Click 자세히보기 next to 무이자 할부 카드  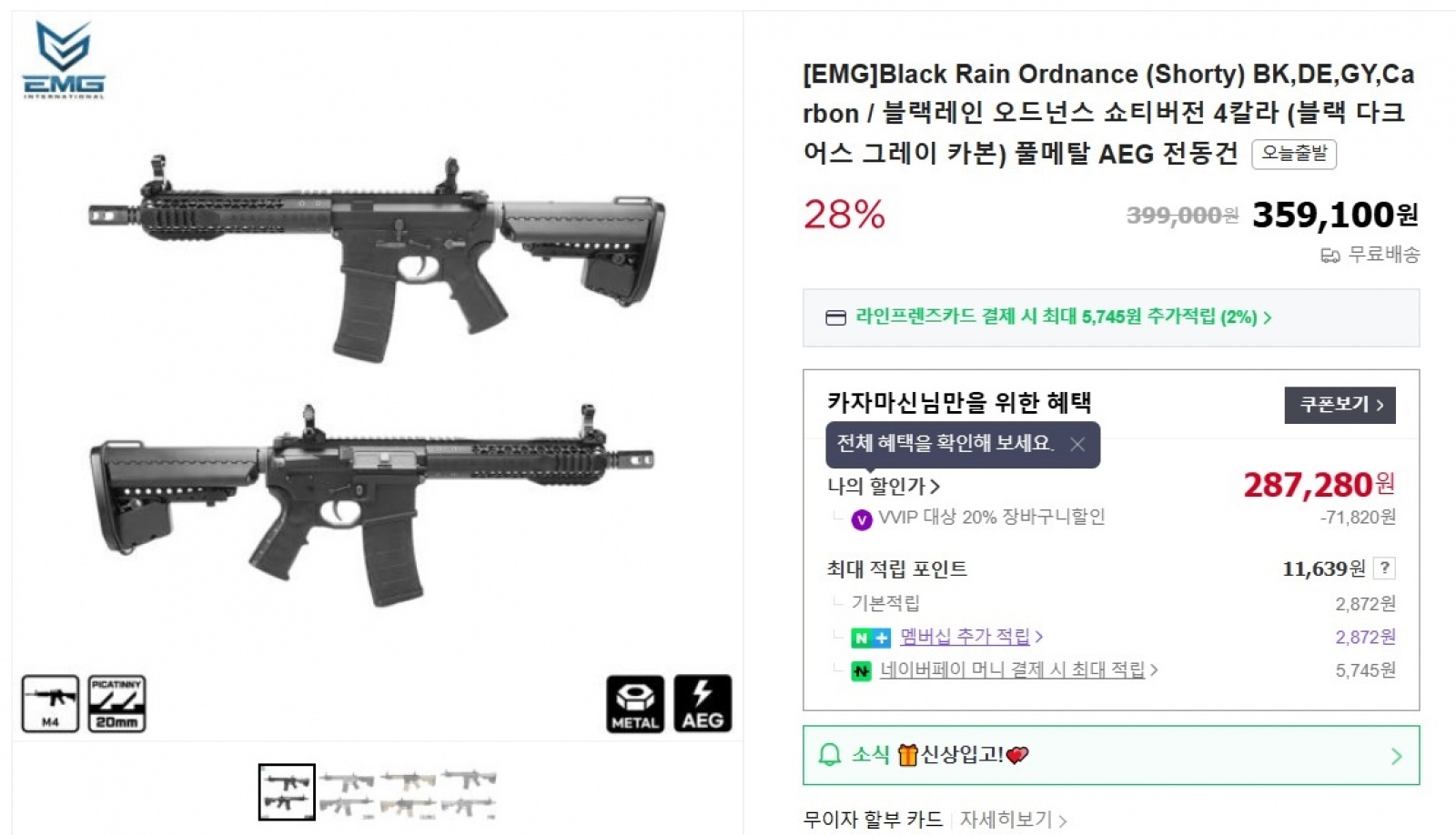(1011, 820)
